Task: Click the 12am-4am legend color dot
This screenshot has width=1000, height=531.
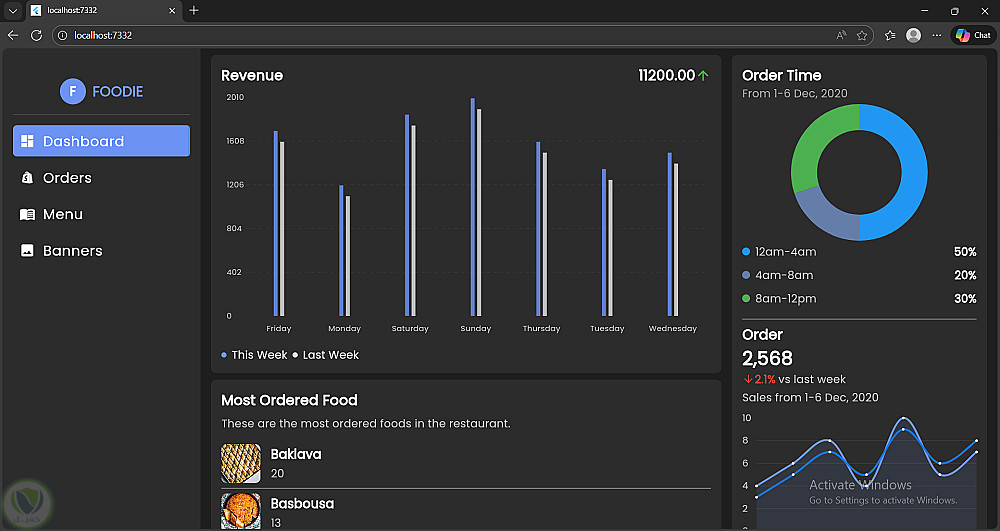Action: tap(746, 252)
